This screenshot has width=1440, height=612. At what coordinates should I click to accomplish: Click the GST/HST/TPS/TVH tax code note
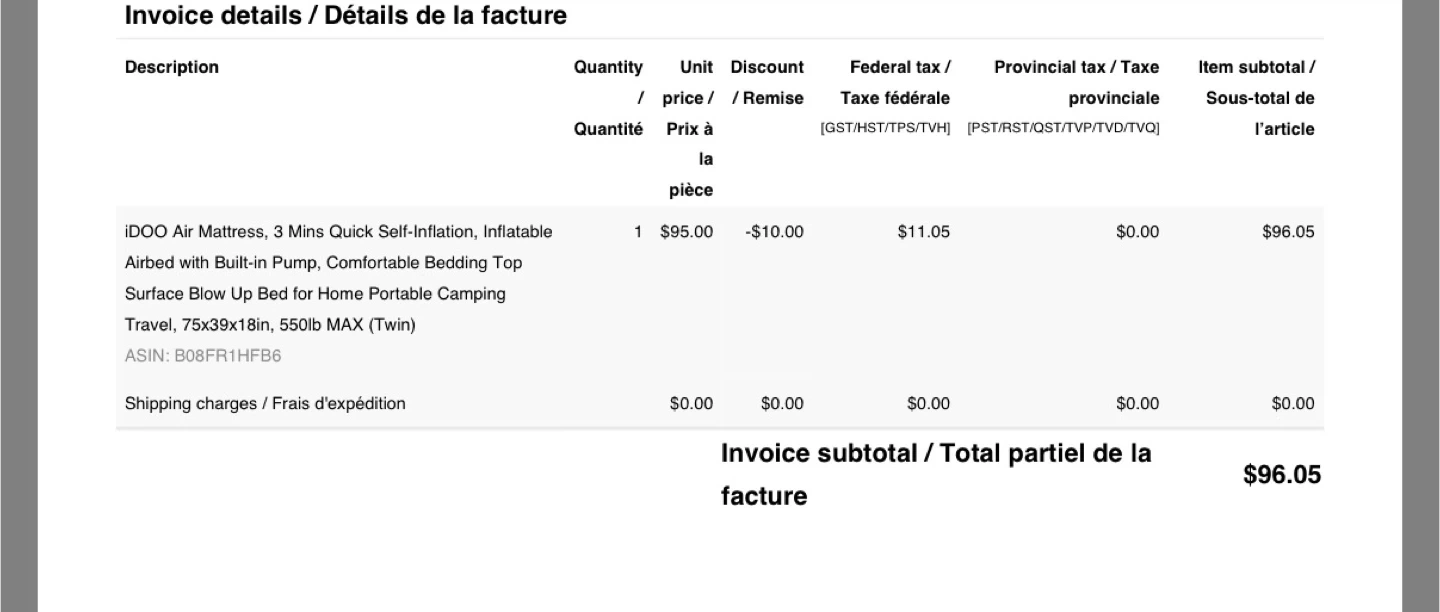click(885, 128)
